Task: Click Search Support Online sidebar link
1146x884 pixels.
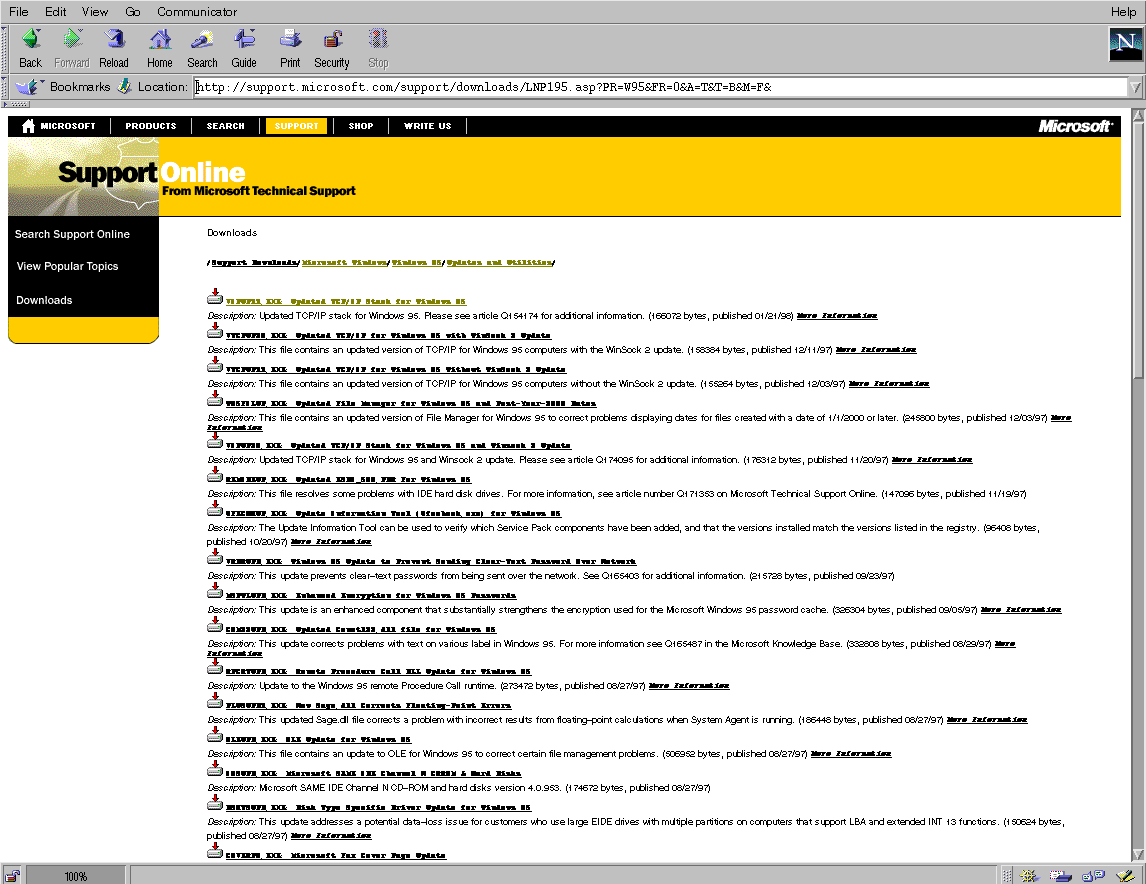Action: click(x=72, y=234)
